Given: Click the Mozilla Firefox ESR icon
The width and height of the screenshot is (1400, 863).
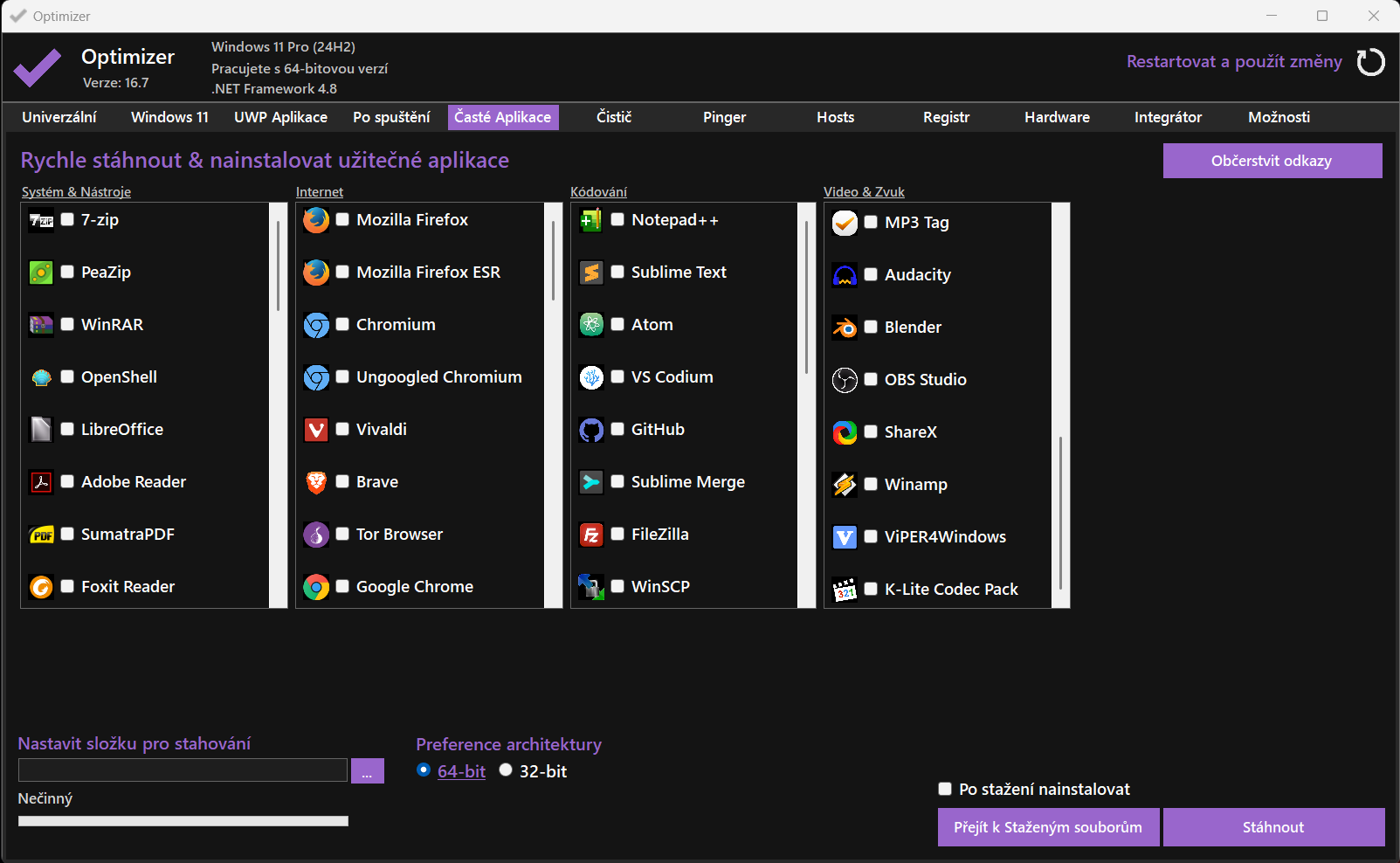Looking at the screenshot, I should point(316,273).
